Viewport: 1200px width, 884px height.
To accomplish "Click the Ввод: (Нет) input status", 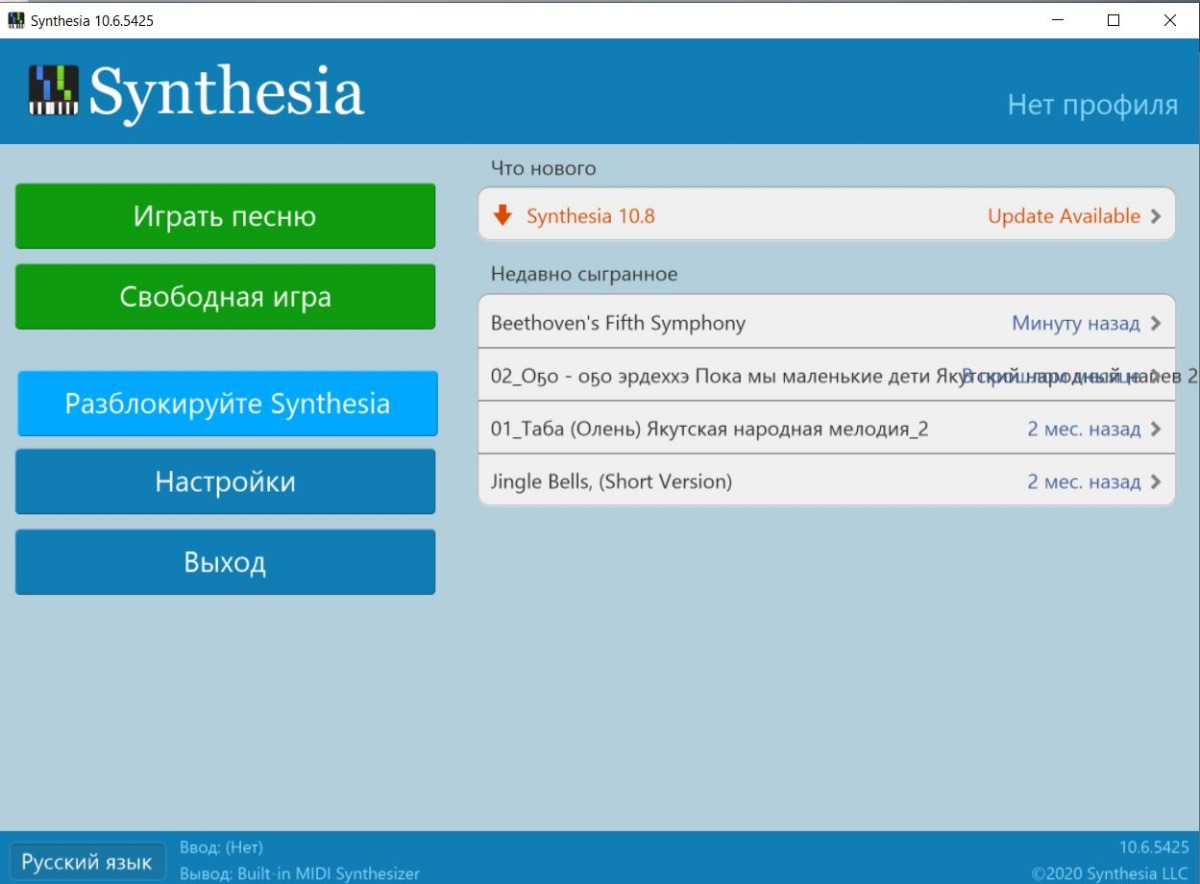I will (x=221, y=848).
